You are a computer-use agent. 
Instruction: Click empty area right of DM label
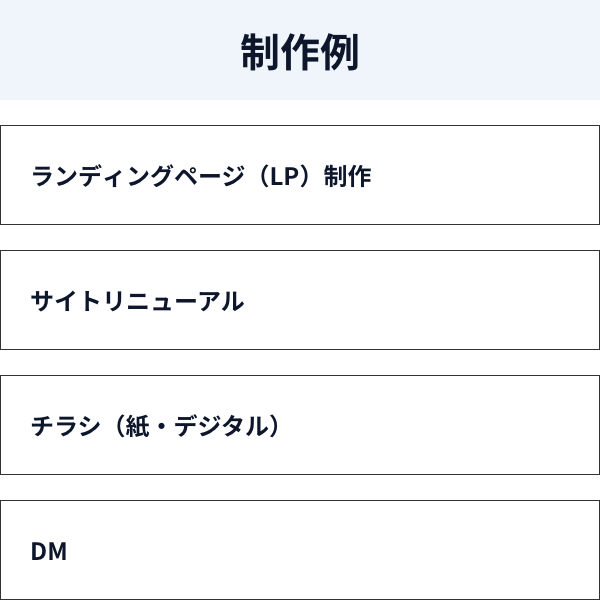(x=333, y=551)
